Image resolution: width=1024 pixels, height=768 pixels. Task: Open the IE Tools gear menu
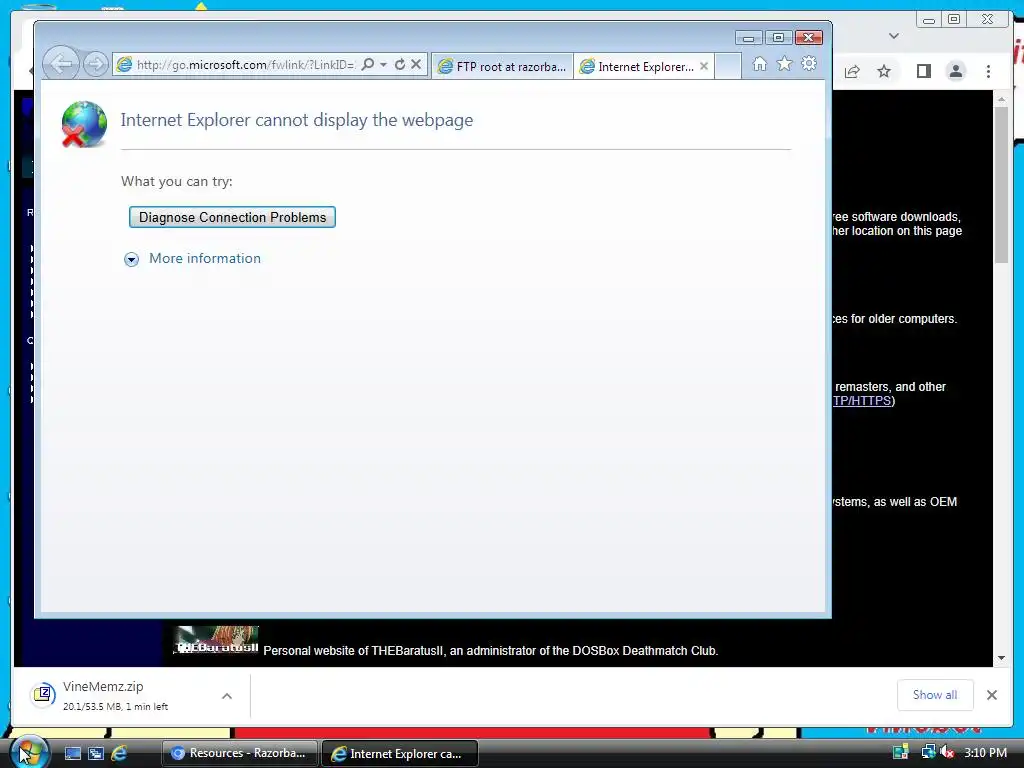pos(809,64)
